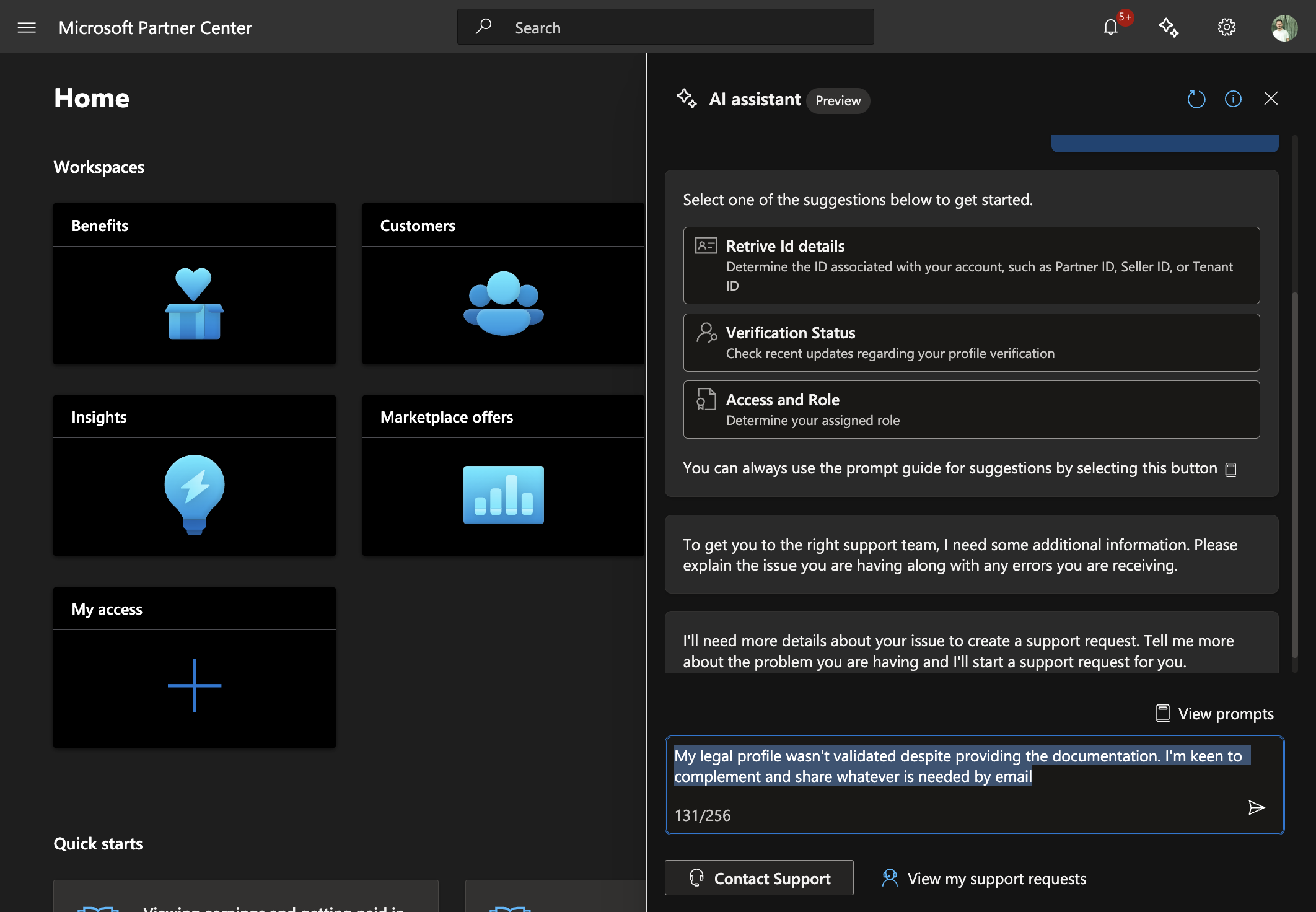
Task: Click the Contact Support button
Action: coord(759,878)
